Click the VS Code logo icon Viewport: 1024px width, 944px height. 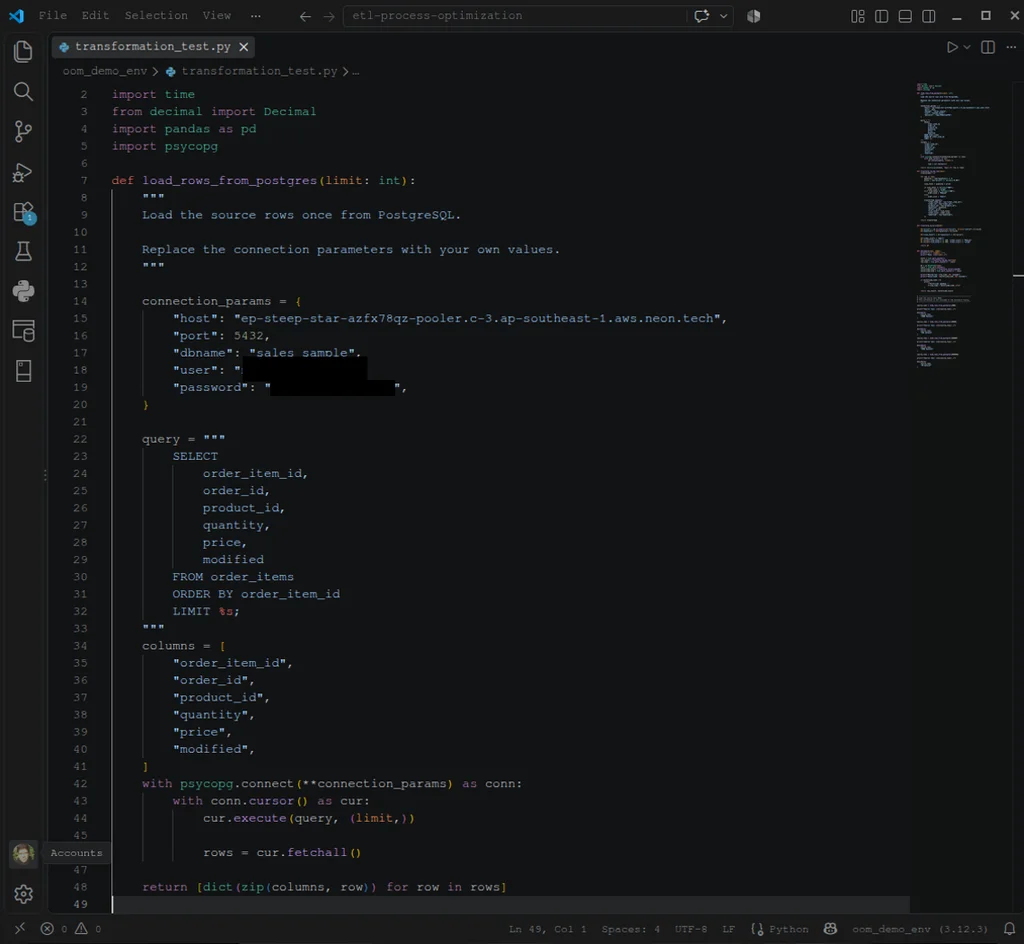click(16, 16)
